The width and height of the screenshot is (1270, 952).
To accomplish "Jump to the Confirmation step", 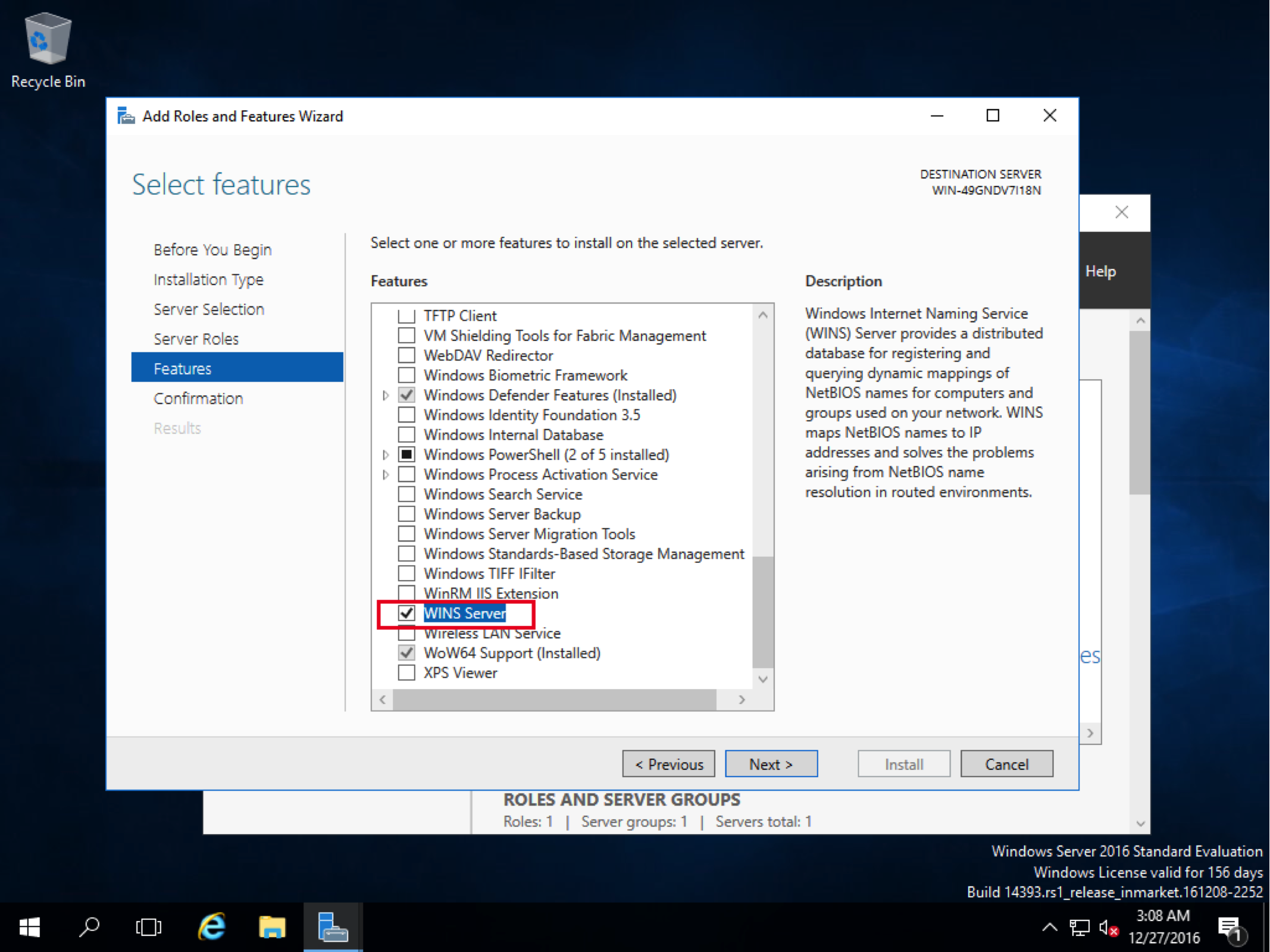I will click(198, 399).
